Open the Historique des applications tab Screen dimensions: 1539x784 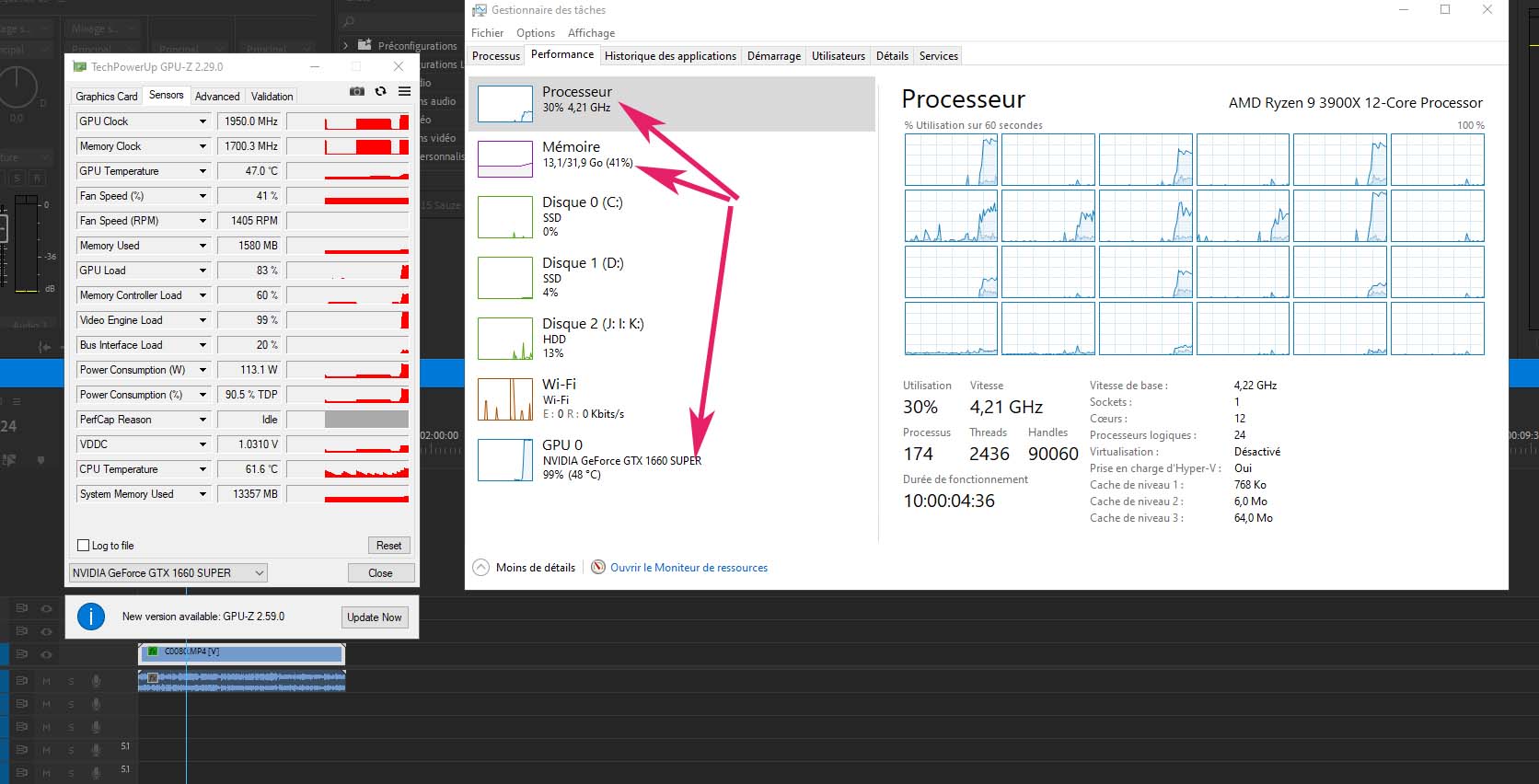(x=670, y=56)
